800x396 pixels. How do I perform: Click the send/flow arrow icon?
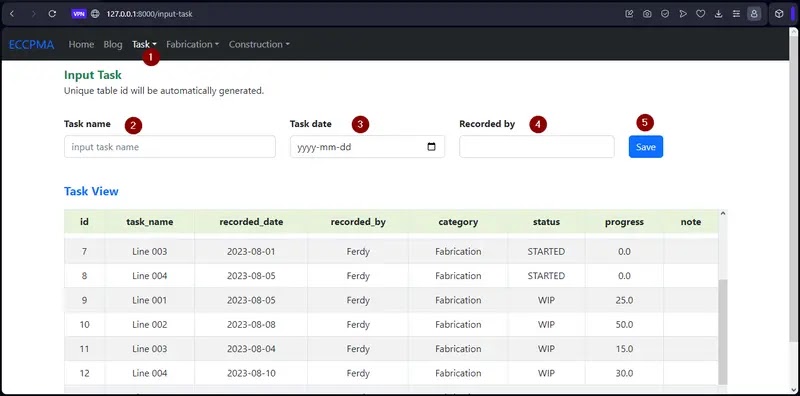(683, 14)
